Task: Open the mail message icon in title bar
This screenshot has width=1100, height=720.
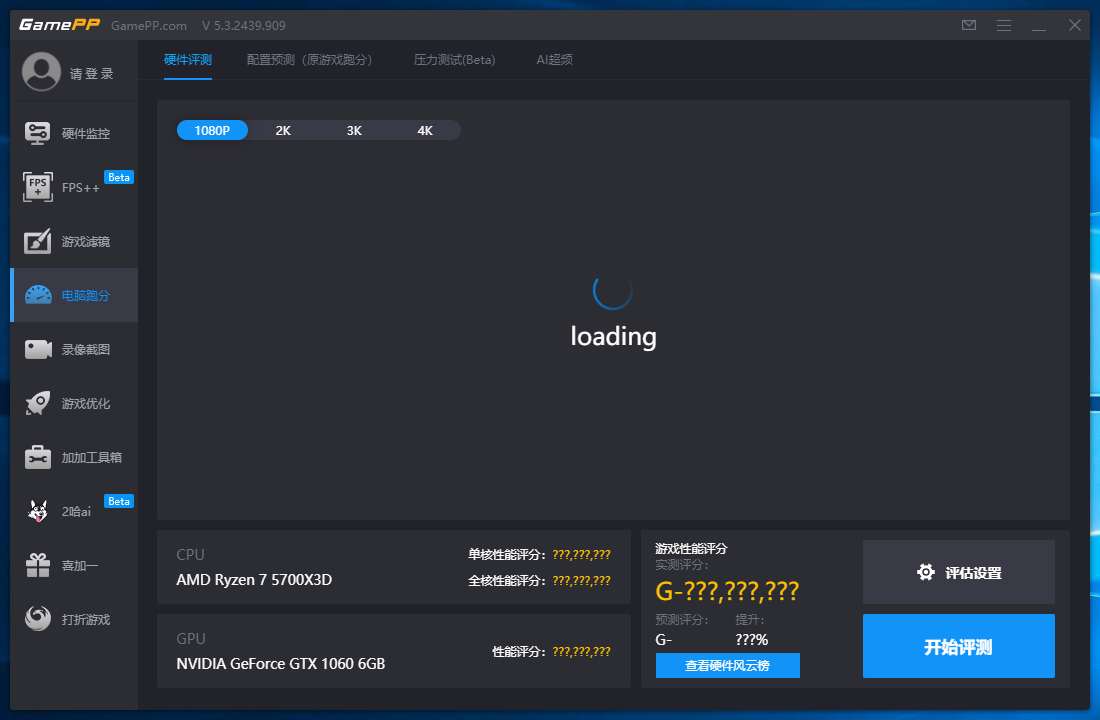Action: click(969, 25)
